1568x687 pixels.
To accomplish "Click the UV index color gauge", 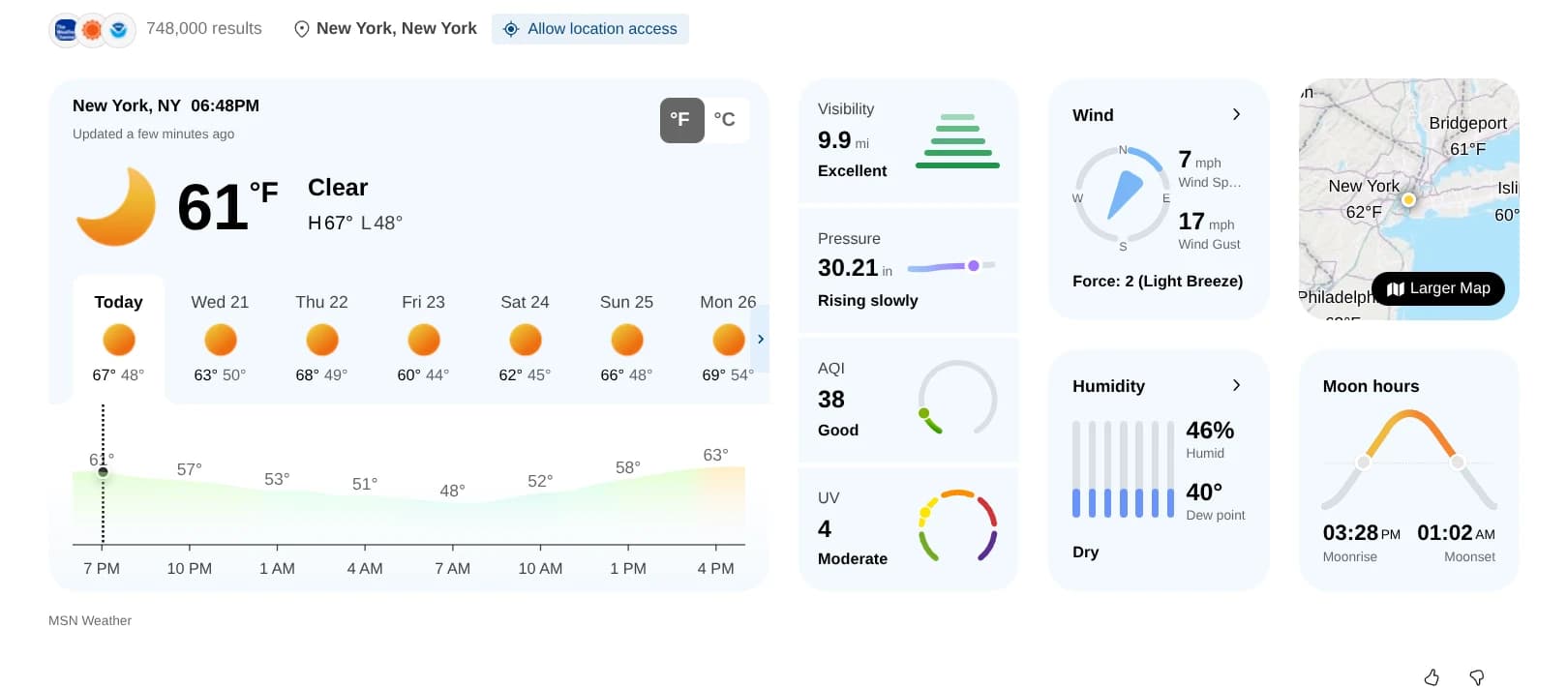I will [x=957, y=525].
